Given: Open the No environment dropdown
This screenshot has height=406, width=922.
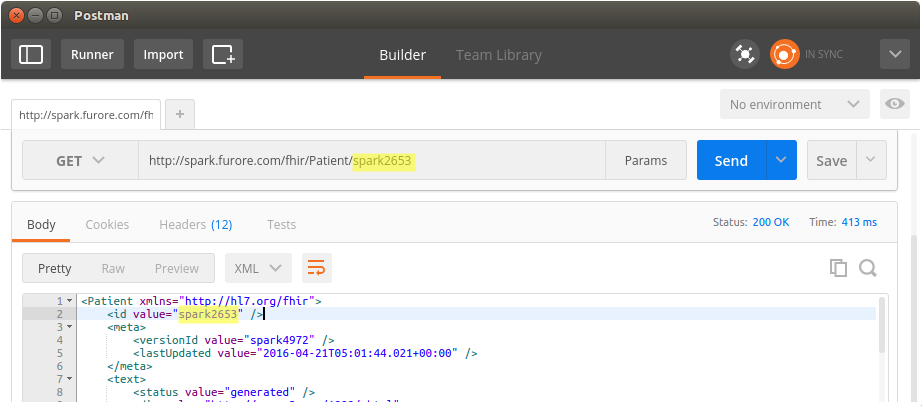Looking at the screenshot, I should point(794,104).
